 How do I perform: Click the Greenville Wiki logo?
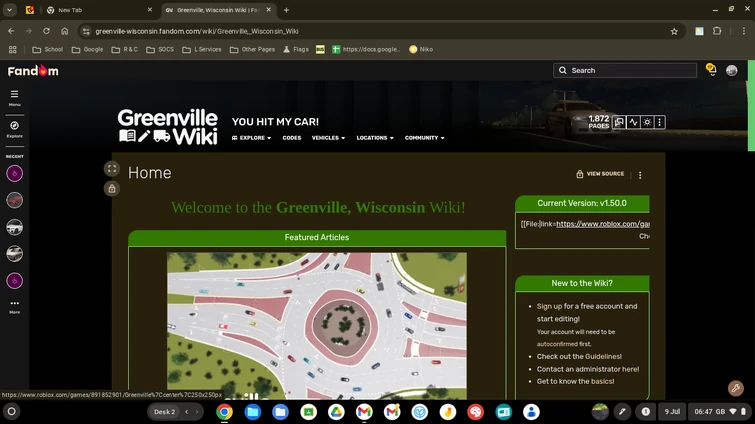coord(168,127)
